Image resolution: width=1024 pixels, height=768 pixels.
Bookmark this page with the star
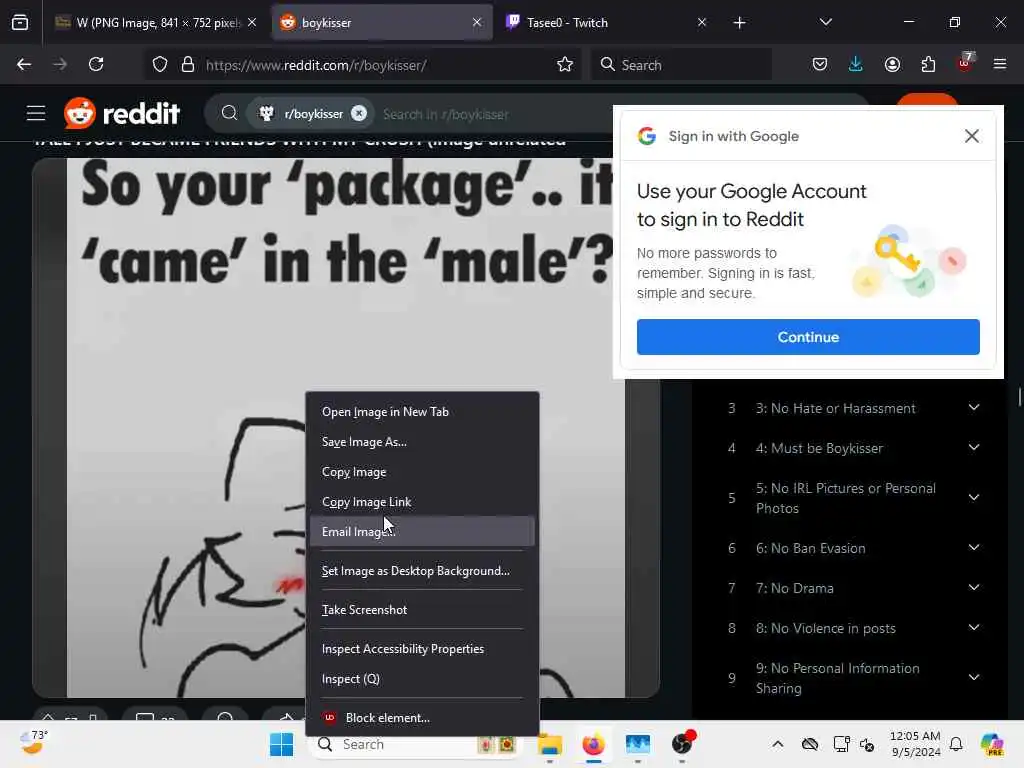click(x=565, y=65)
